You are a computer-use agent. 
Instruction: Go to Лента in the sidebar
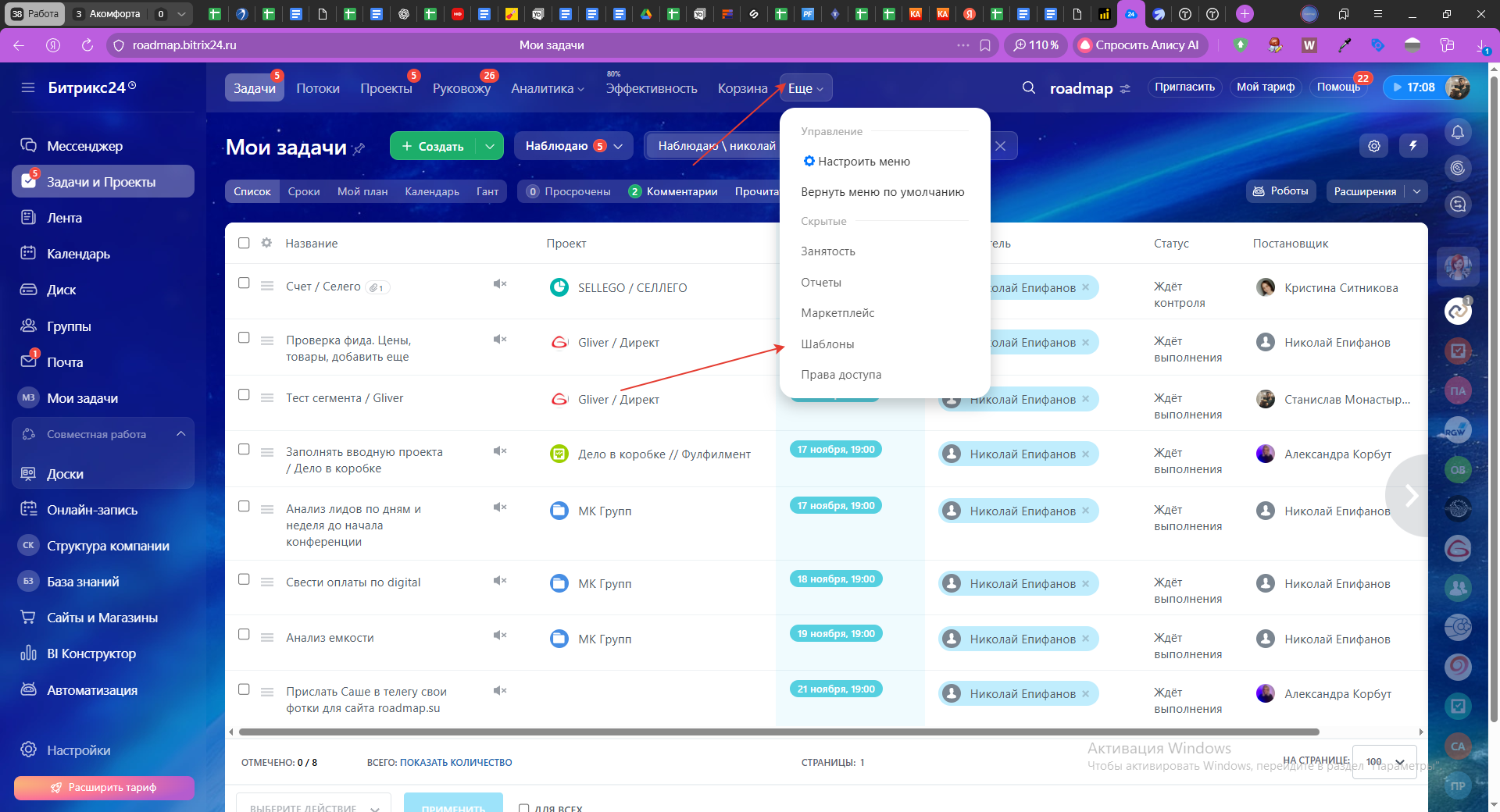tap(64, 218)
